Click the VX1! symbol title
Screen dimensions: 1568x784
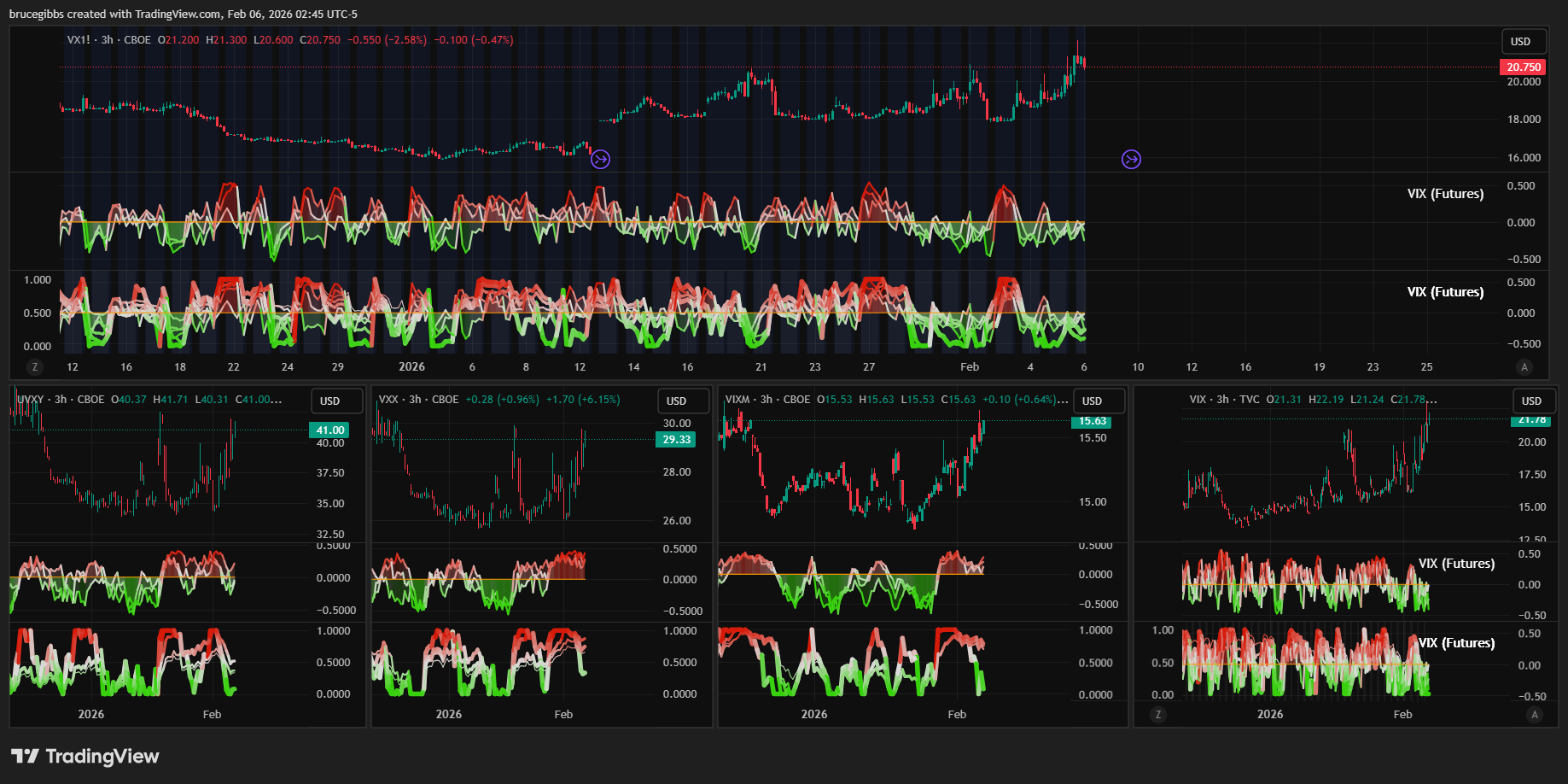click(79, 40)
